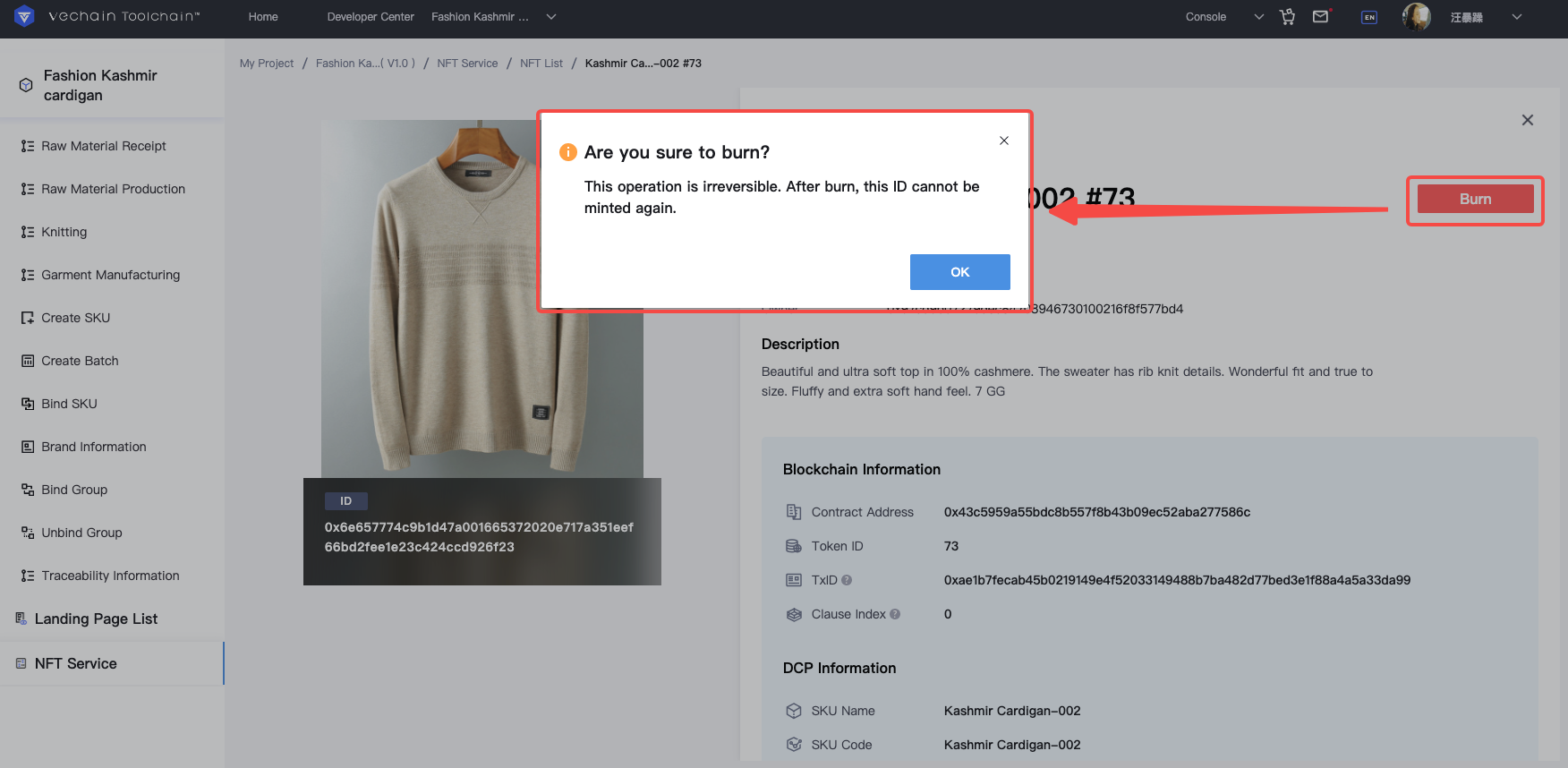Close the burn confirmation dialog

tap(1004, 141)
